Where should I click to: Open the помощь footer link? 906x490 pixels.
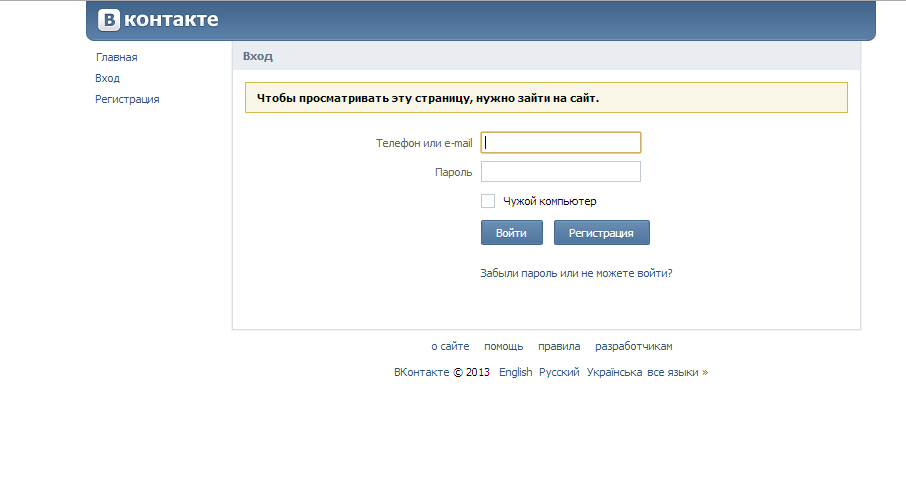point(503,347)
